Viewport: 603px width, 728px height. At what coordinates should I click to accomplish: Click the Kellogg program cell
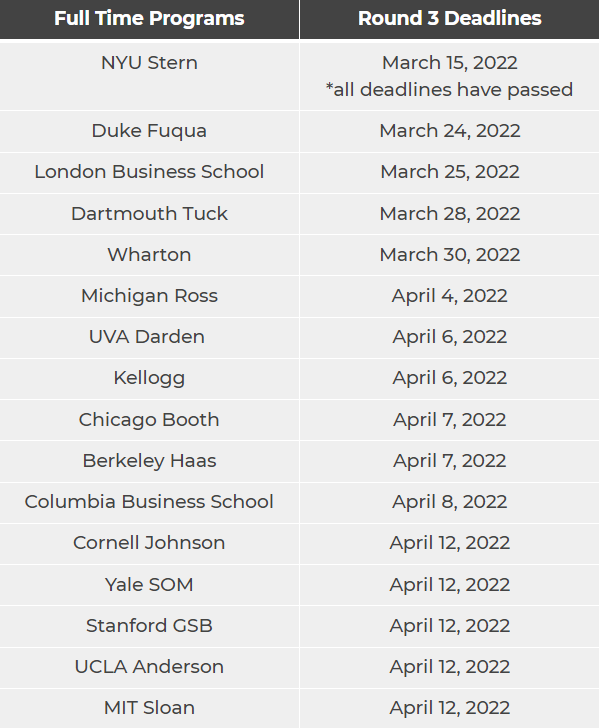click(x=149, y=378)
